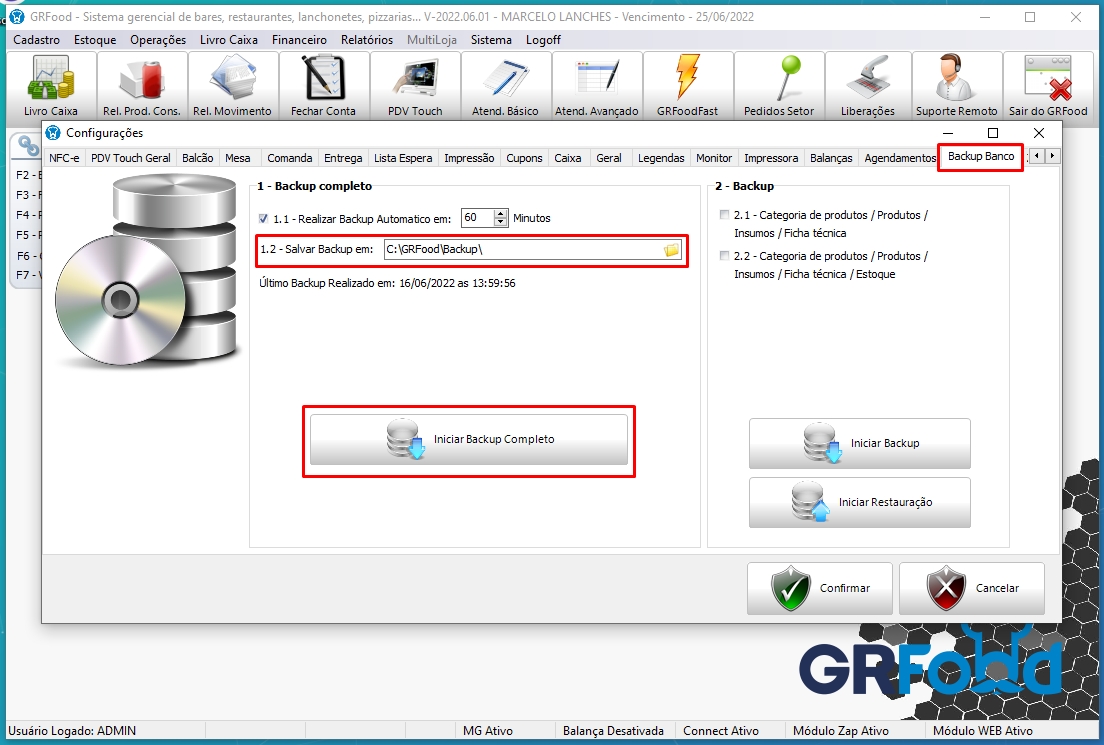
Task: Browse backup folder with yellow folder icon
Action: (672, 249)
